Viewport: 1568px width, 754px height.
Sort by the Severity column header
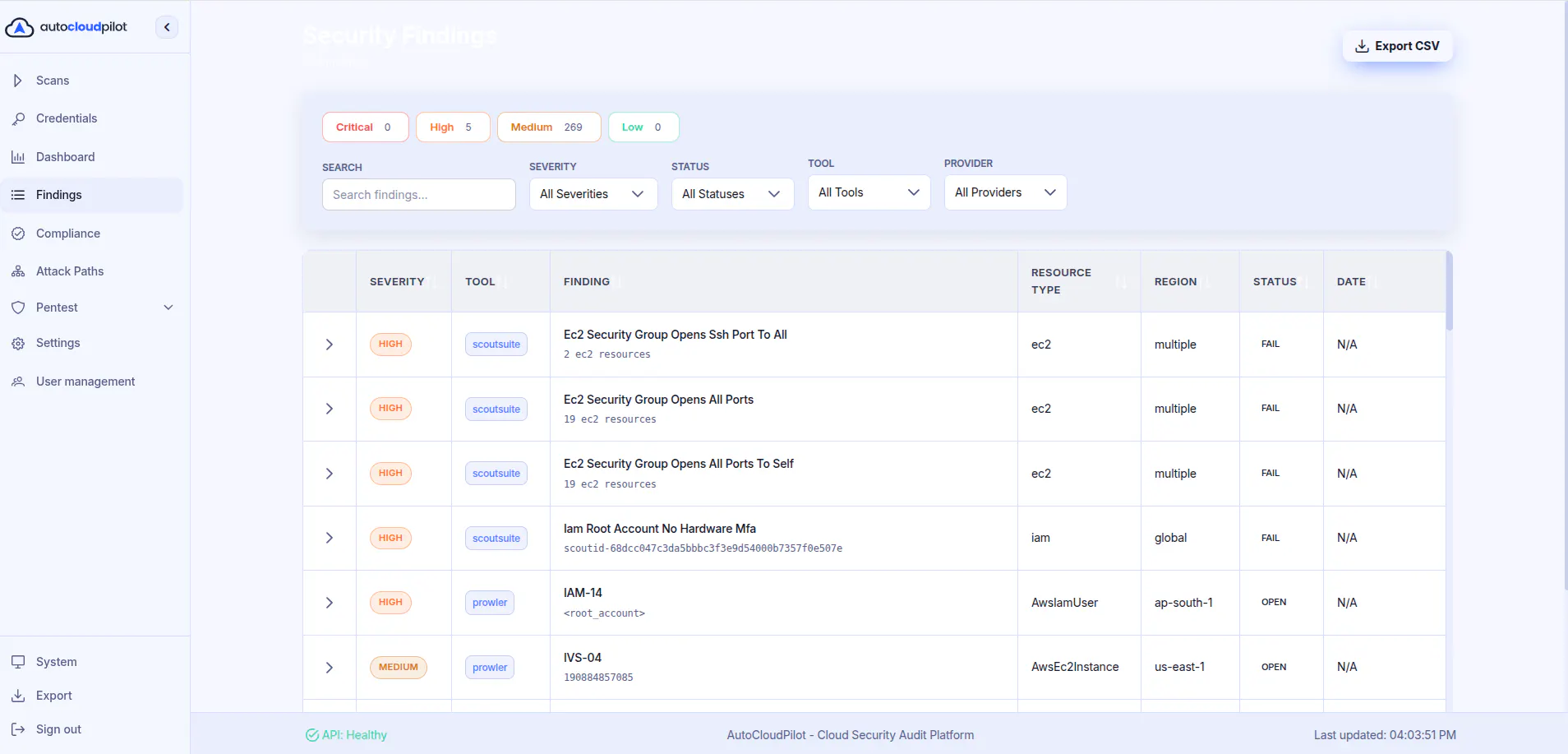tap(404, 281)
